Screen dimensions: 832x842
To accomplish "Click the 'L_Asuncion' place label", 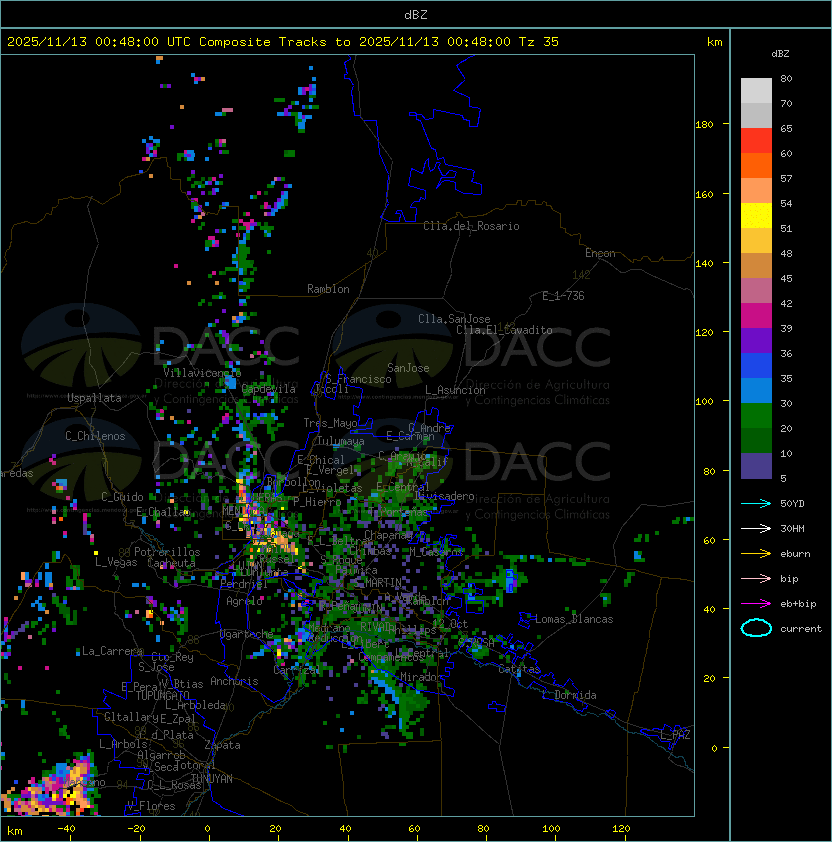I will 455,390.
